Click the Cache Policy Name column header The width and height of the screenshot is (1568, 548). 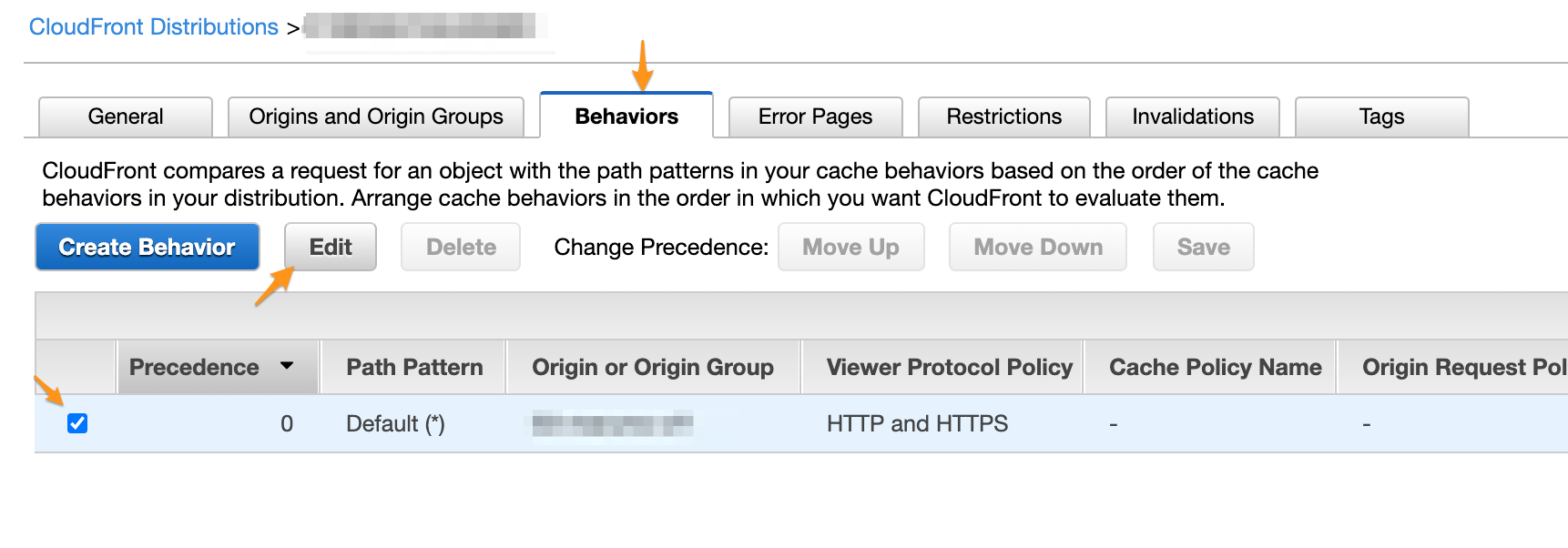click(x=1215, y=367)
